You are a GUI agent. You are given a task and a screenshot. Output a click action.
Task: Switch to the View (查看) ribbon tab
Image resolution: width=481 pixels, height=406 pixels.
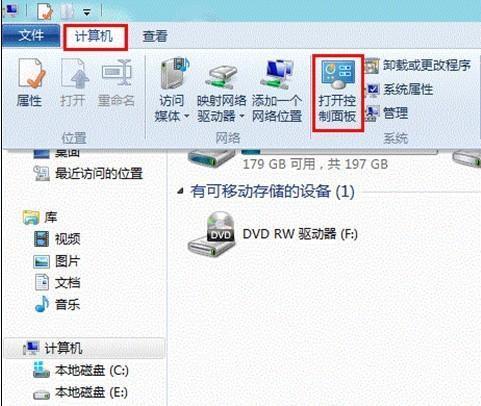155,36
